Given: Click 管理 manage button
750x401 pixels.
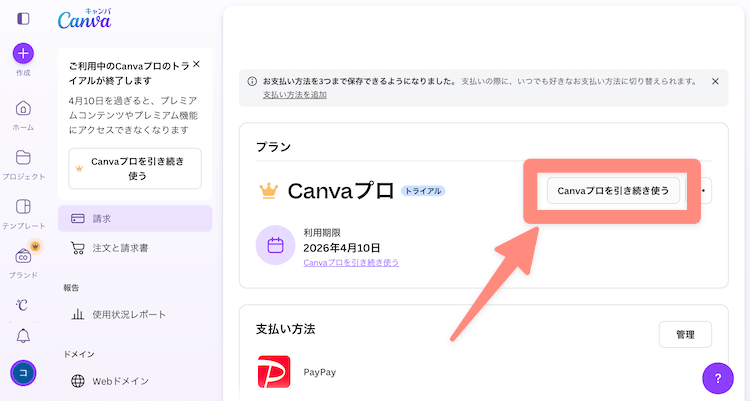Looking at the screenshot, I should pyautogui.click(x=685, y=334).
